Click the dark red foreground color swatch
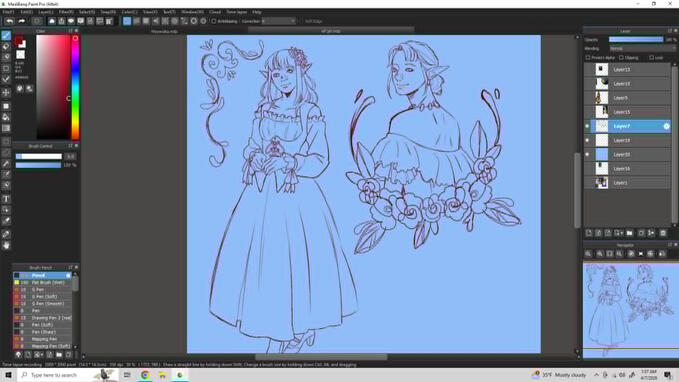679x382 pixels. pyautogui.click(x=18, y=41)
